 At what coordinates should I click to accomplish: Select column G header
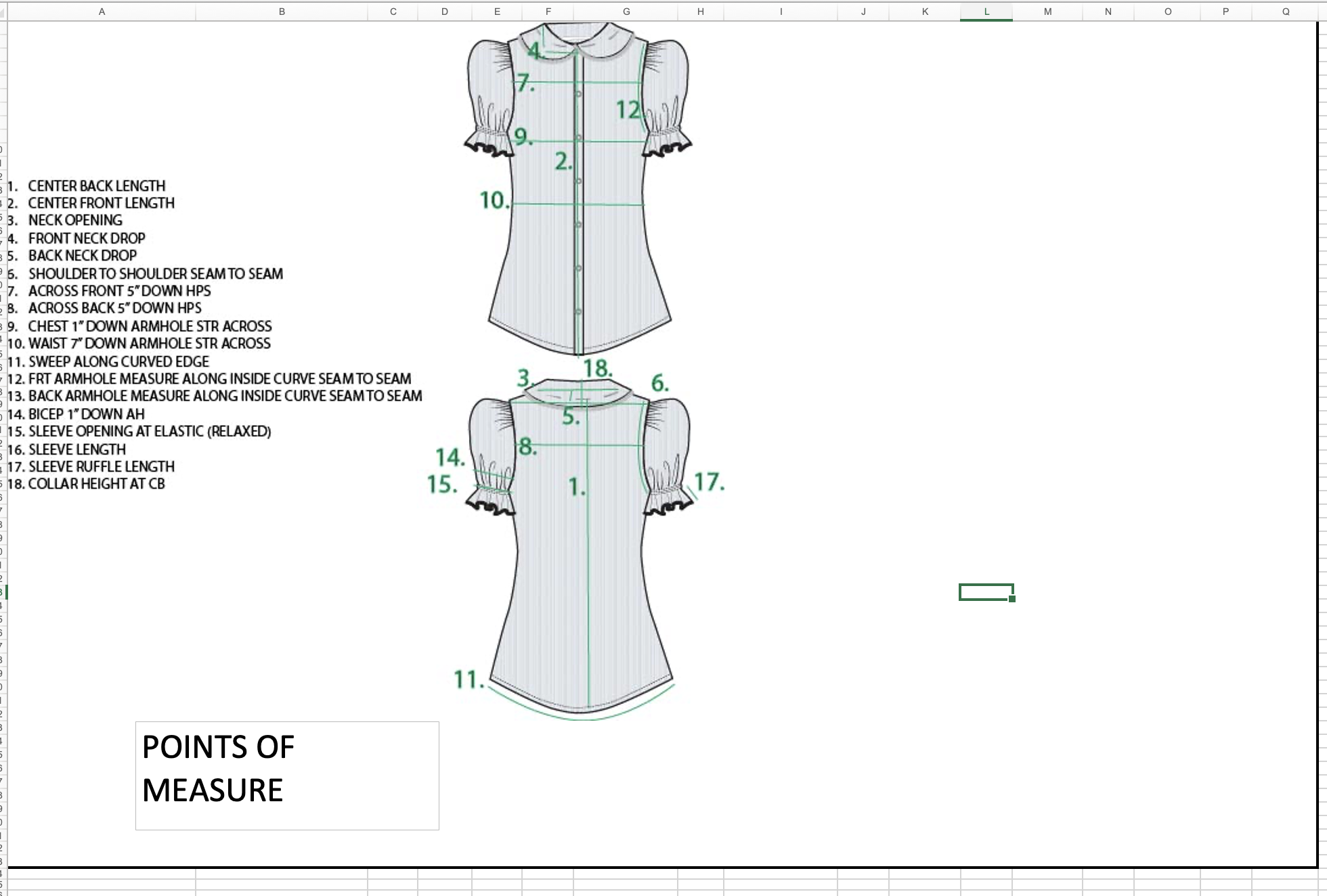[626, 12]
